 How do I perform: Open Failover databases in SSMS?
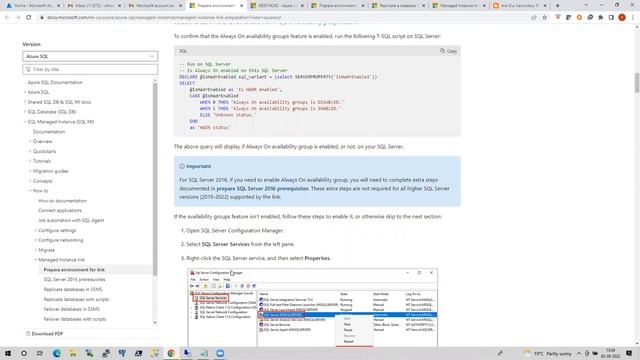pyautogui.click(x=71, y=309)
